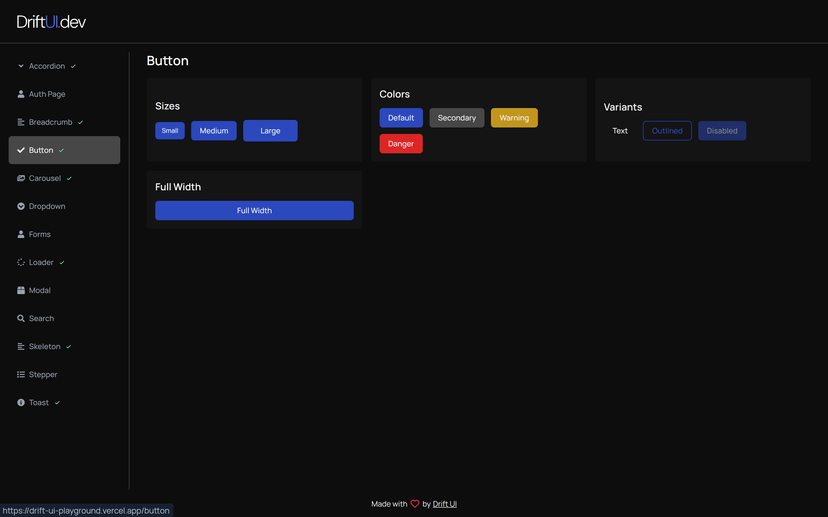The width and height of the screenshot is (828, 517).
Task: Click green check mark next to Accordion
Action: 73,66
